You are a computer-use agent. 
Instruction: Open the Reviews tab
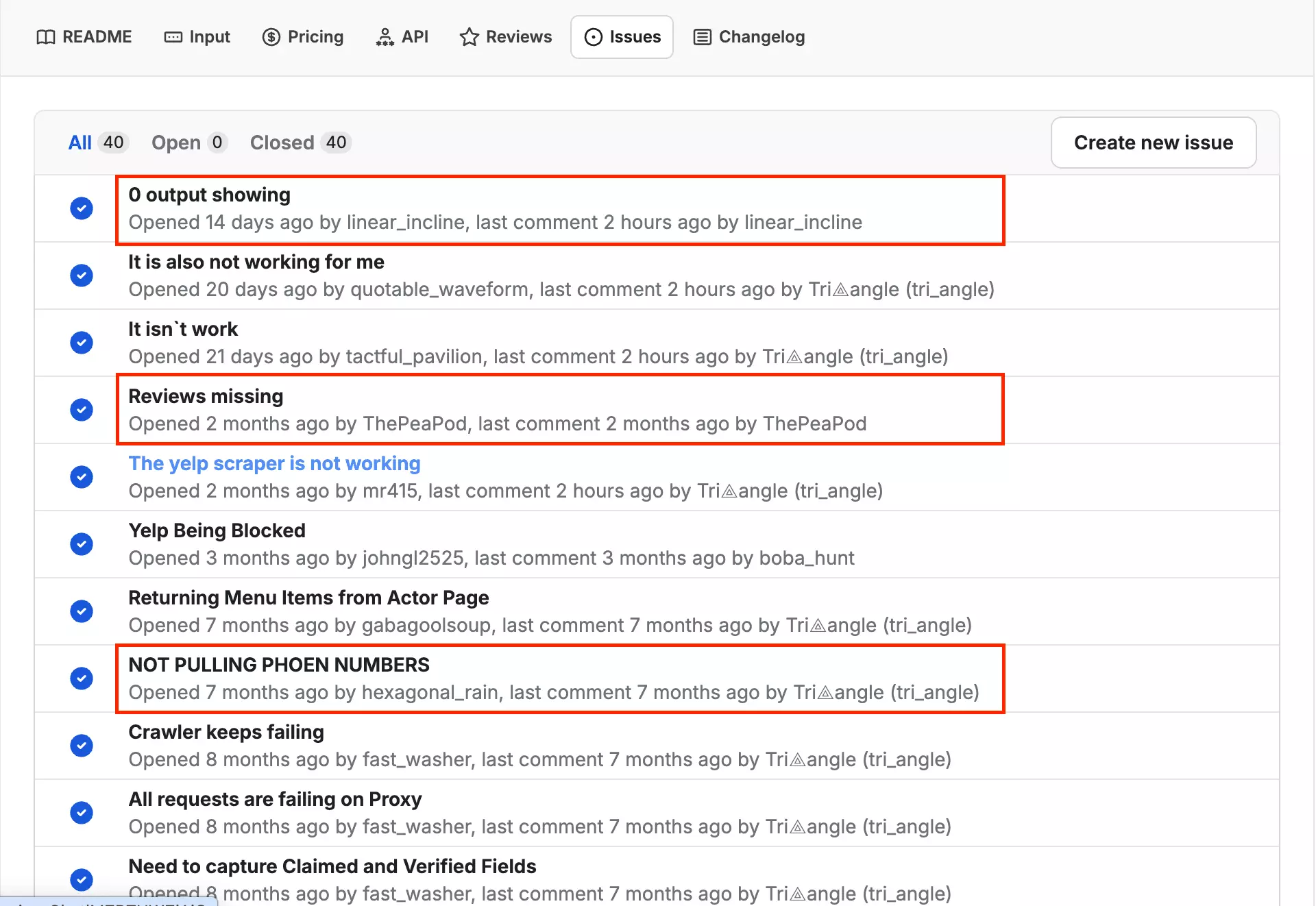tap(505, 37)
